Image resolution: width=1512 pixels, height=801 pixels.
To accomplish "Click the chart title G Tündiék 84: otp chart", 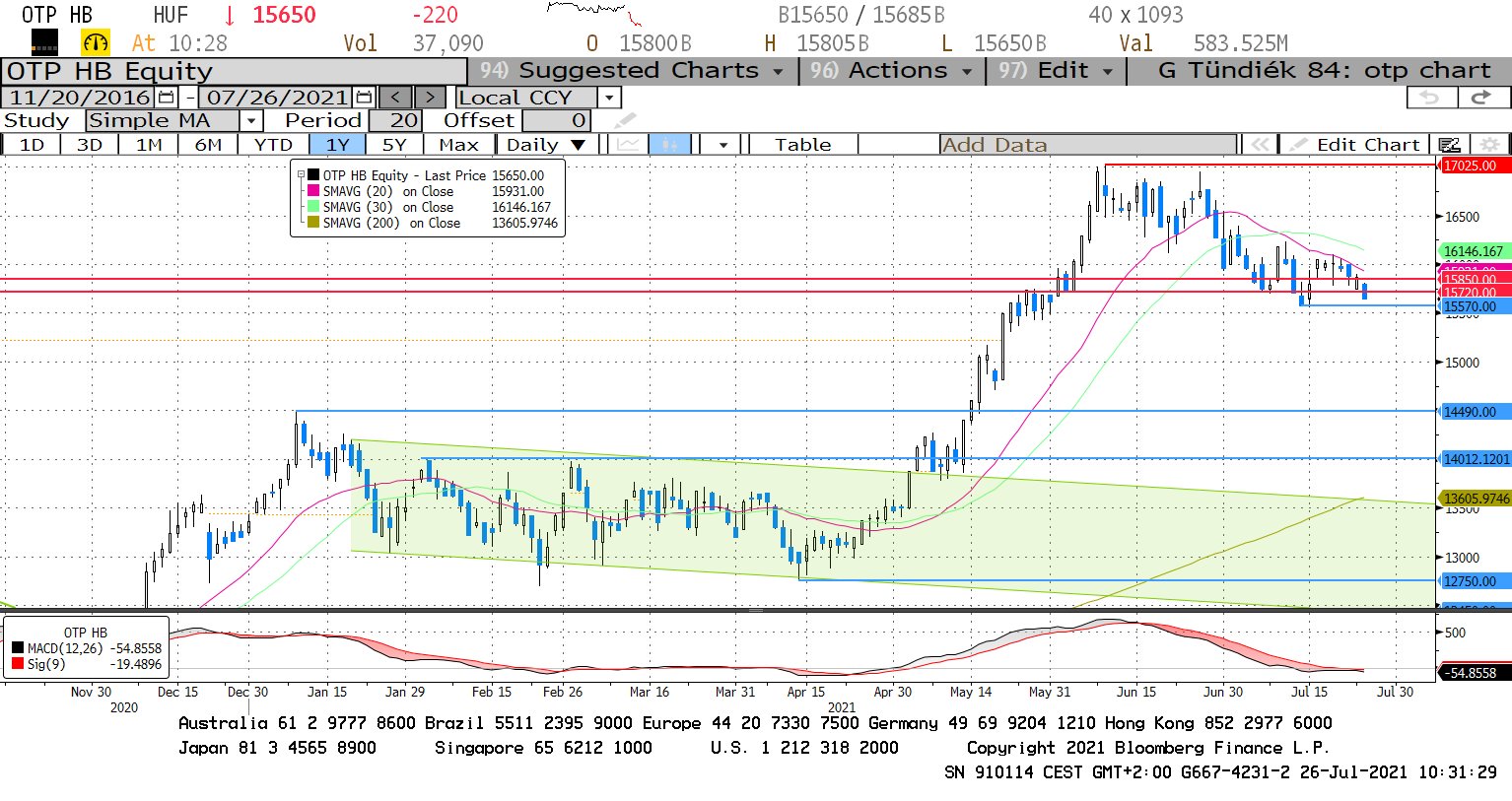I will 1324,71.
